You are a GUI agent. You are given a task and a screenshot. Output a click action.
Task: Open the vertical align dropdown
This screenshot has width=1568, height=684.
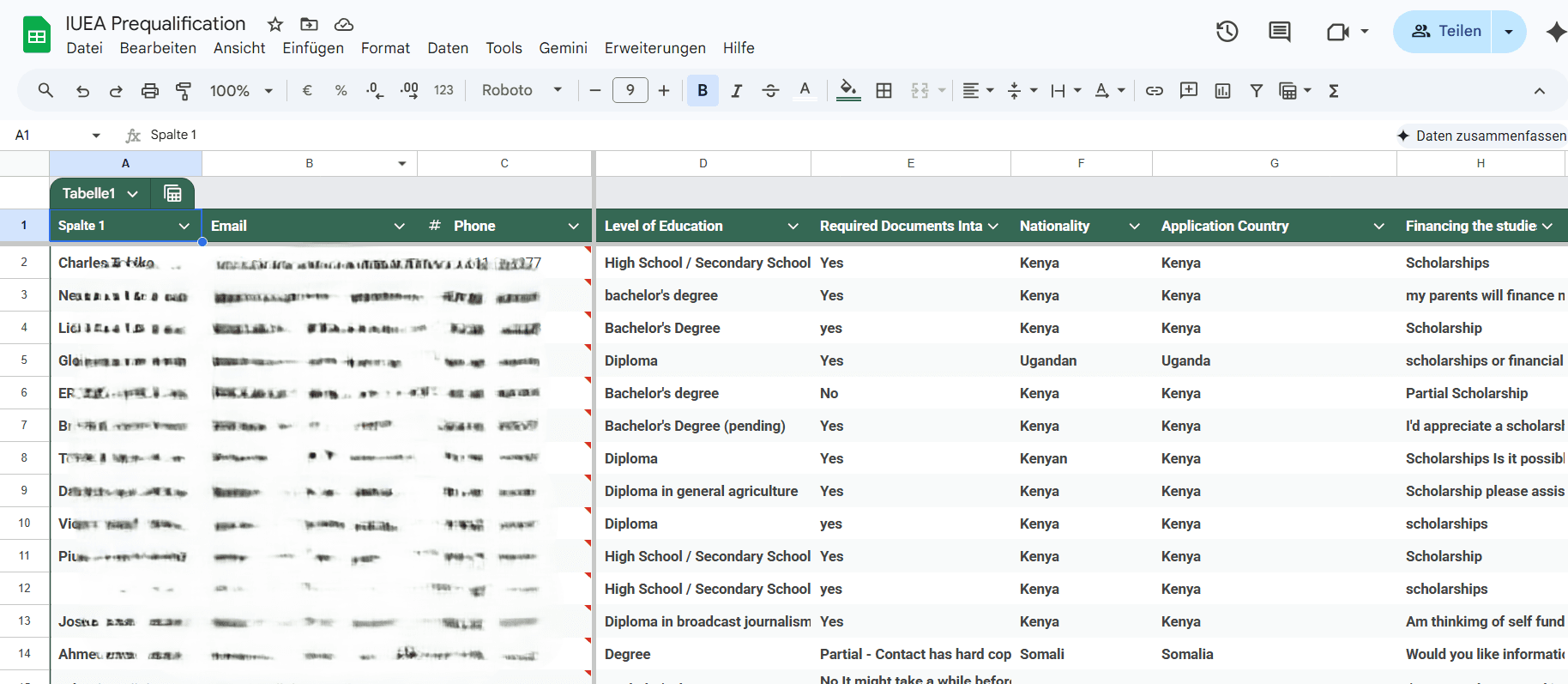[x=1022, y=90]
